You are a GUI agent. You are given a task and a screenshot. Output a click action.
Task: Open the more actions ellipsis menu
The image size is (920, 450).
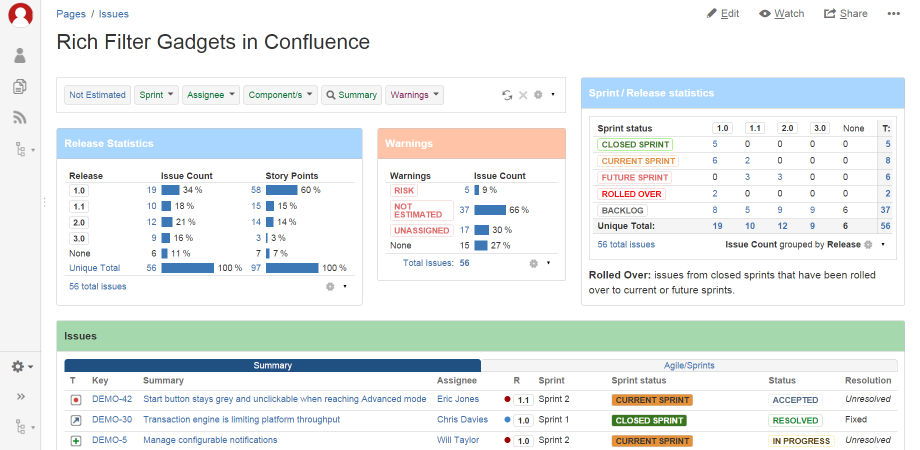tap(893, 14)
